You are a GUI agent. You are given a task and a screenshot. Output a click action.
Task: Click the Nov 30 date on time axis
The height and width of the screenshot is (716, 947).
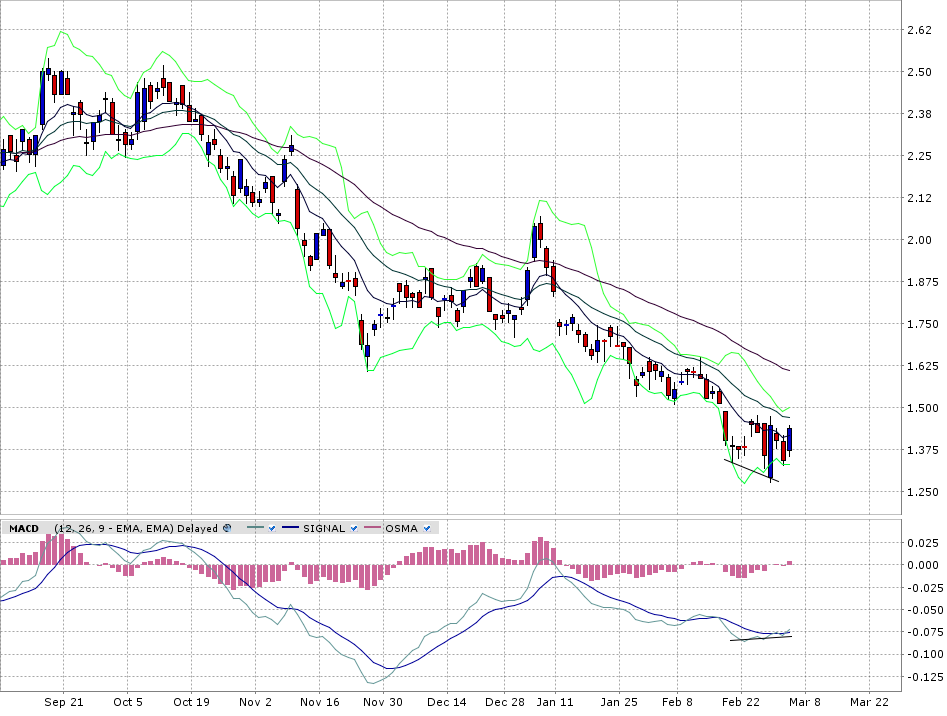[x=383, y=703]
